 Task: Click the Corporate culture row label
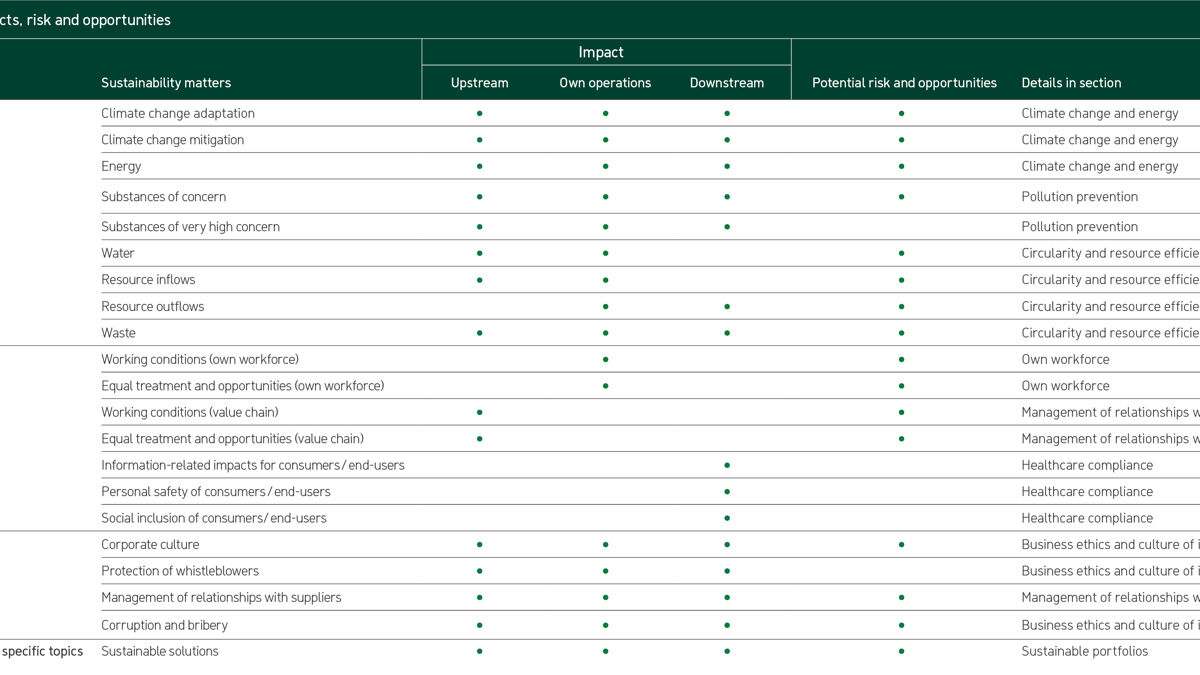click(x=150, y=545)
